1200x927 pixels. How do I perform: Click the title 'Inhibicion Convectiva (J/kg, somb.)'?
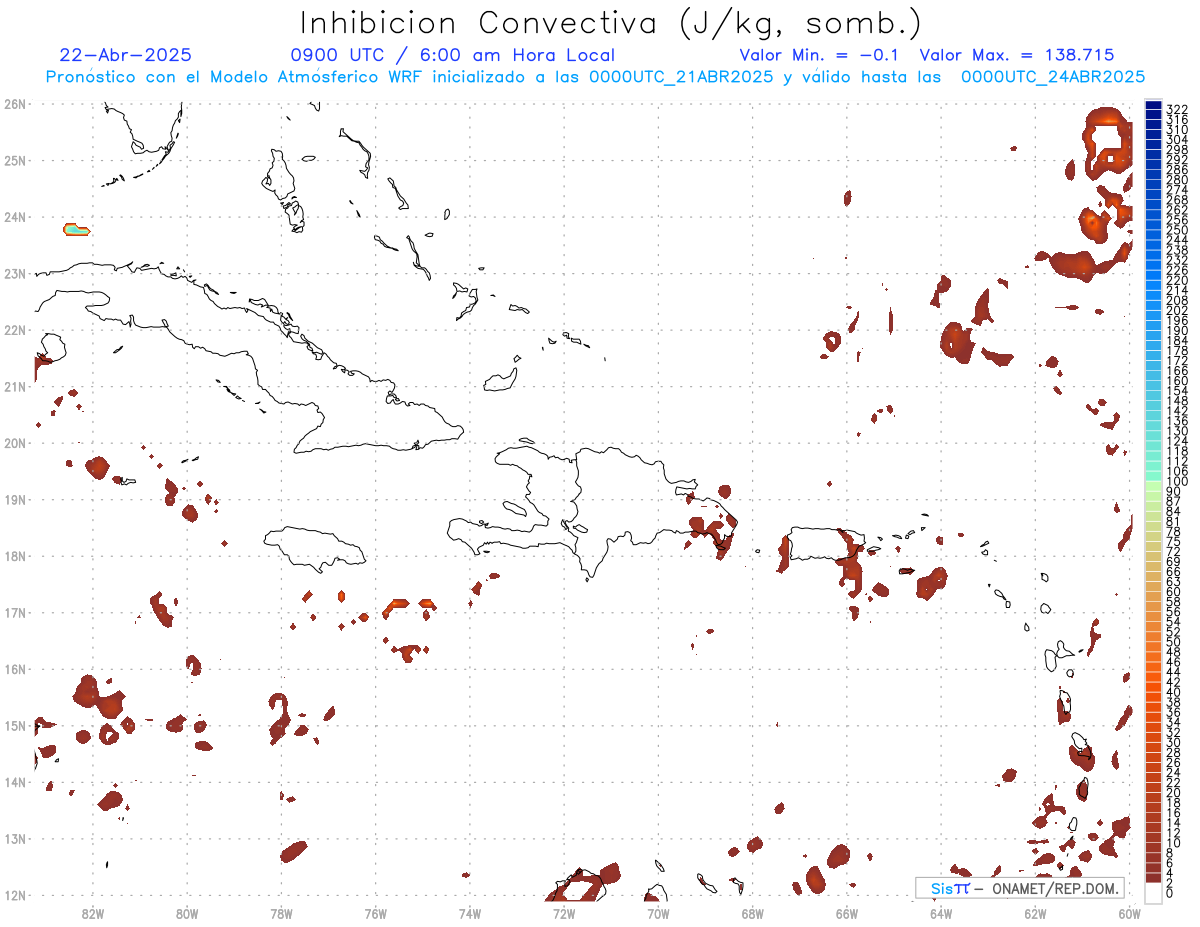click(x=611, y=24)
